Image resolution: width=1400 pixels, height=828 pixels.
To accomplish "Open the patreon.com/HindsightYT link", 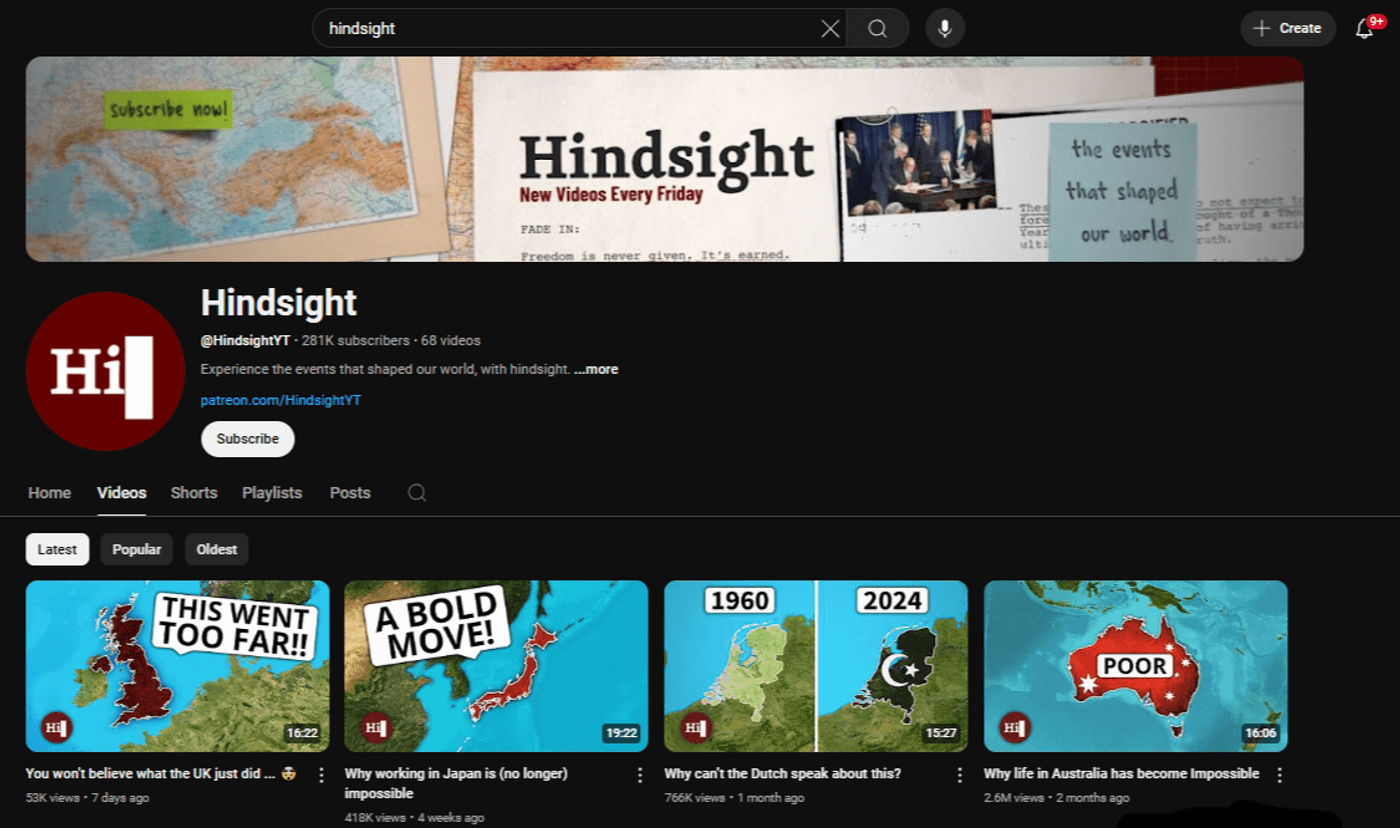I will coord(282,400).
